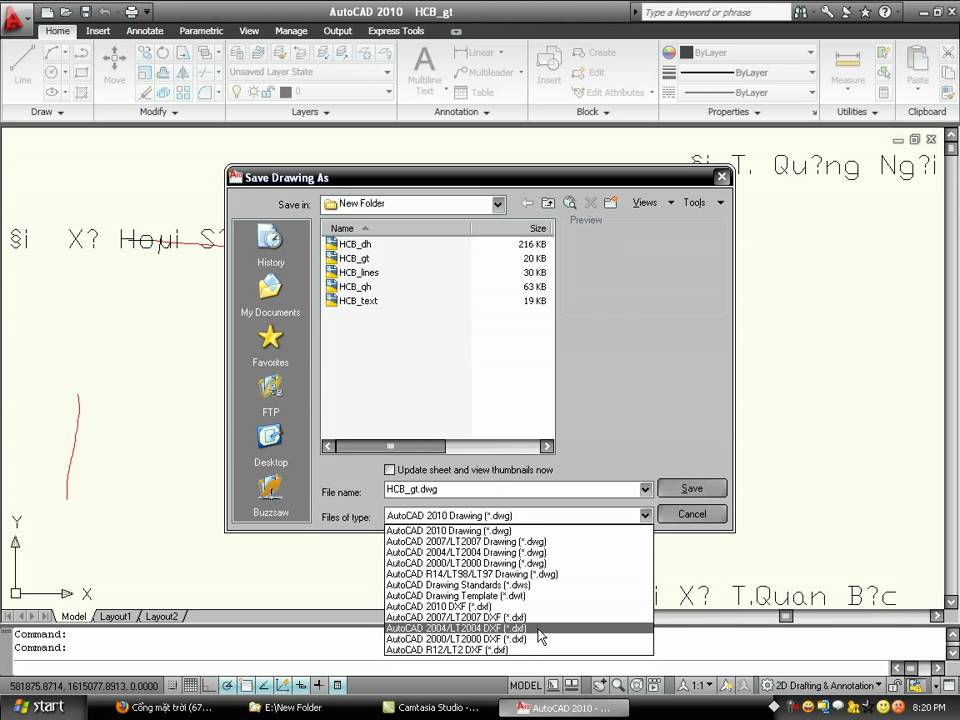This screenshot has height=720, width=960.
Task: Click the Favorites star in title bar
Action: (865, 12)
